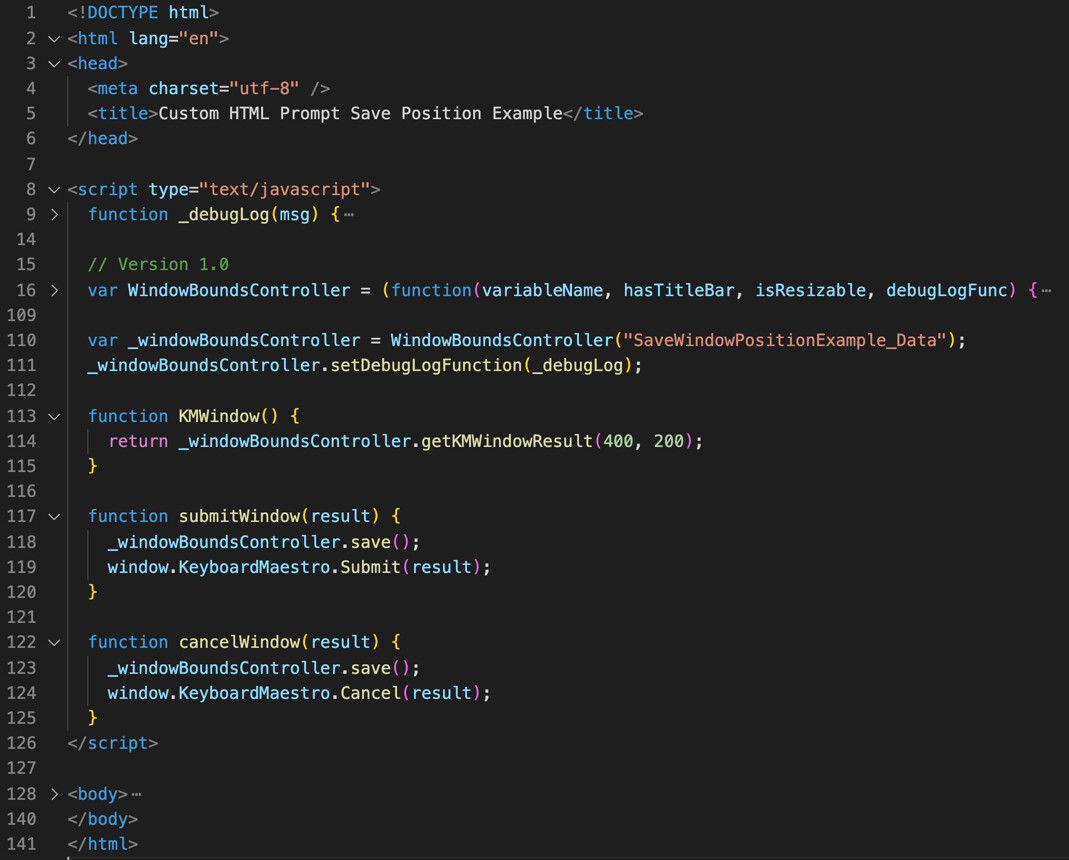Collapse the submitWindow function fold arrow
Viewport: 1069px width, 860px height.
[x=54, y=517]
